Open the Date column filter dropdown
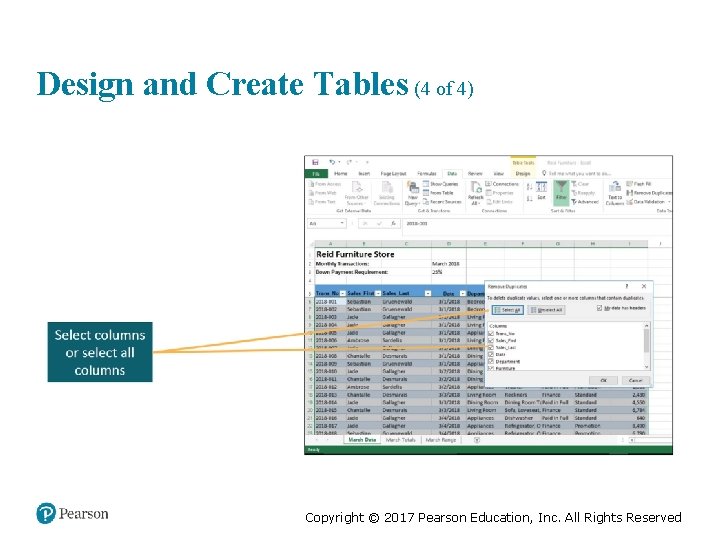The image size is (720, 540). pos(462,293)
